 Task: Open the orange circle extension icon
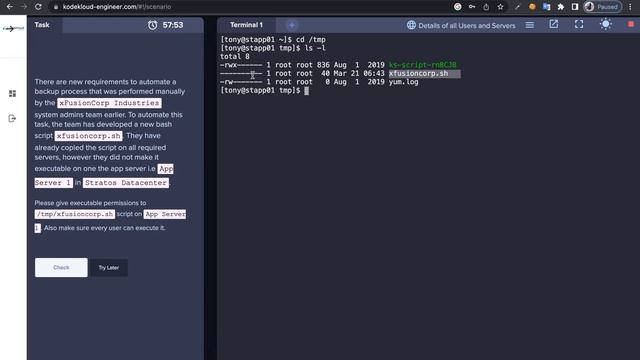[532, 7]
